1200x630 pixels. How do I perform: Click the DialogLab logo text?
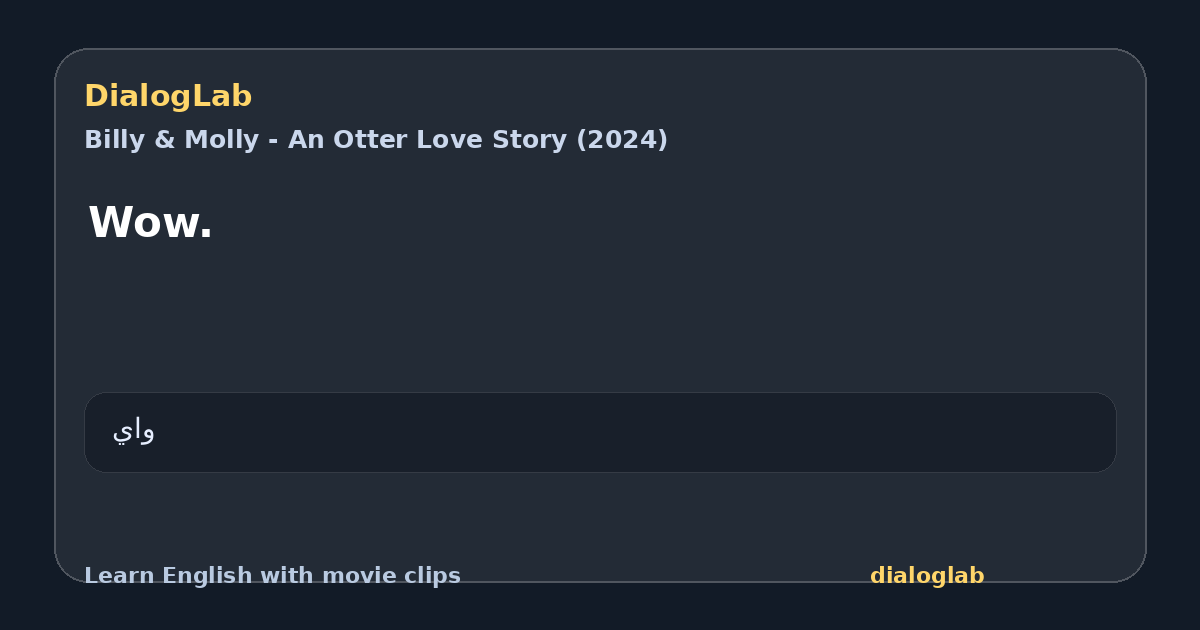pos(168,96)
